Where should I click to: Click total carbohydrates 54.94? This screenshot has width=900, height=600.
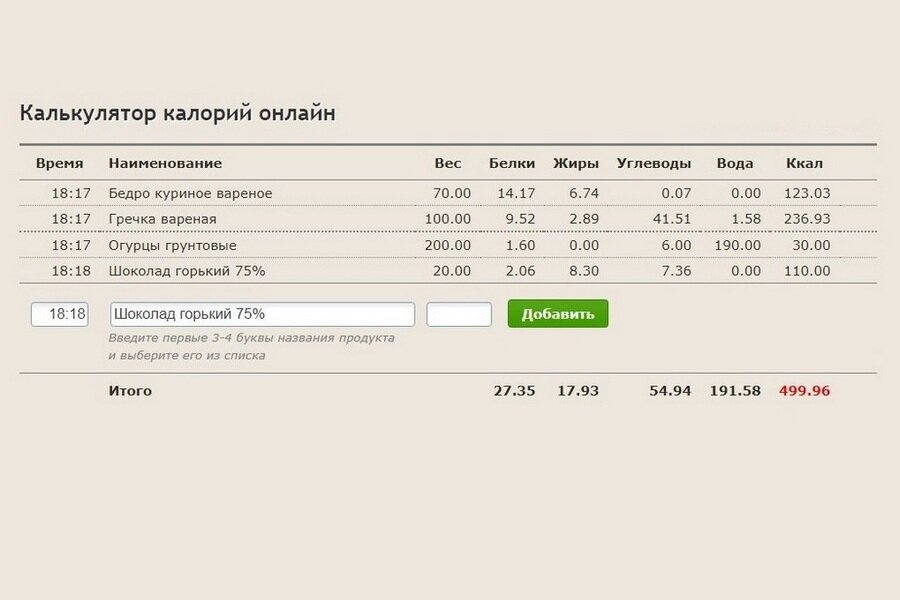(670, 391)
